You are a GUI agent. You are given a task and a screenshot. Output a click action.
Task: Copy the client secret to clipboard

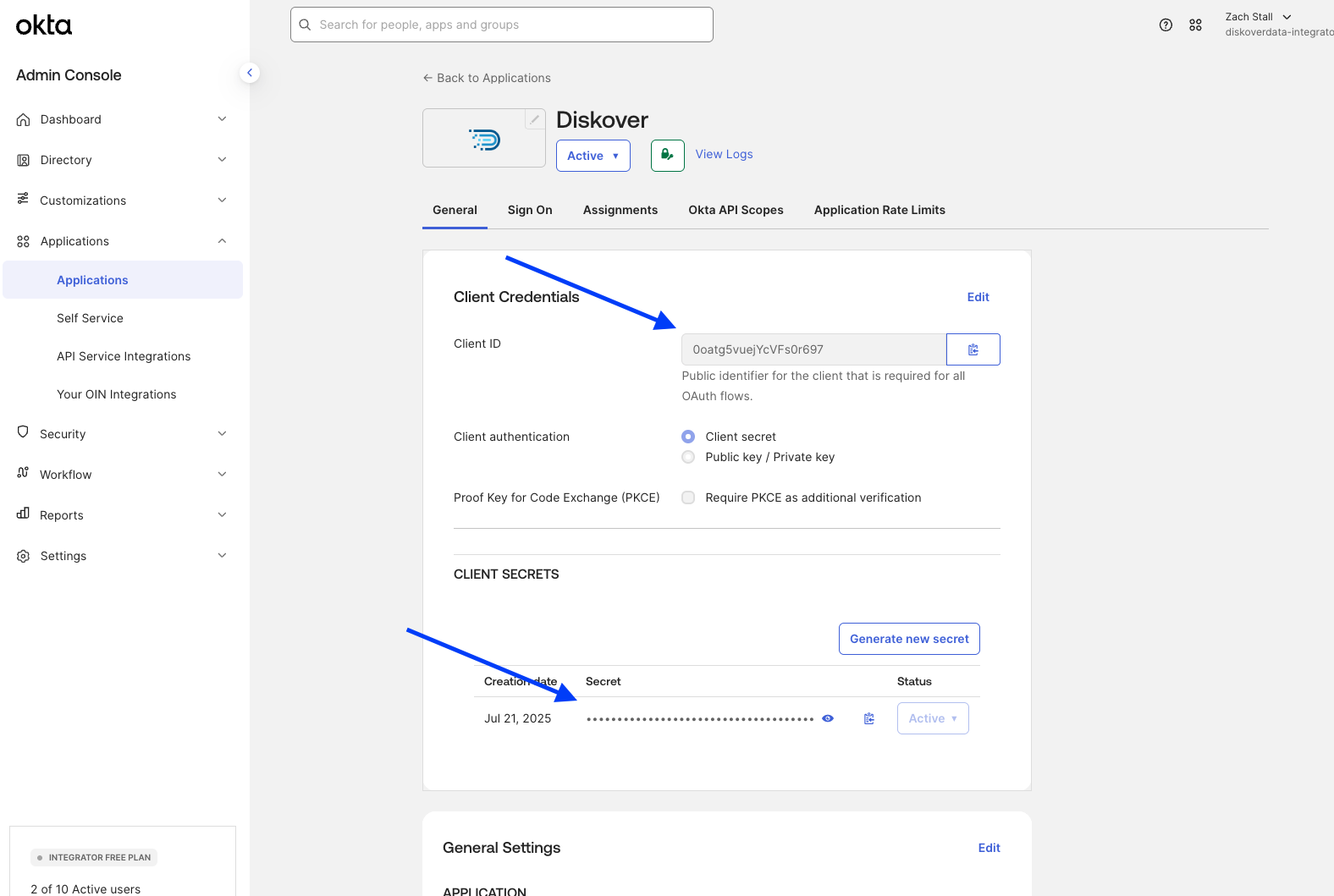(x=869, y=718)
